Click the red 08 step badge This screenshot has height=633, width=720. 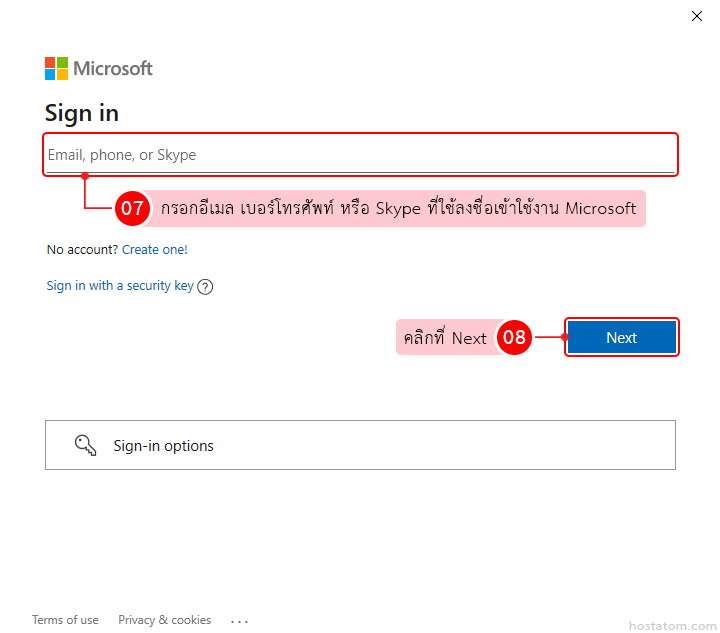pyautogui.click(x=514, y=338)
